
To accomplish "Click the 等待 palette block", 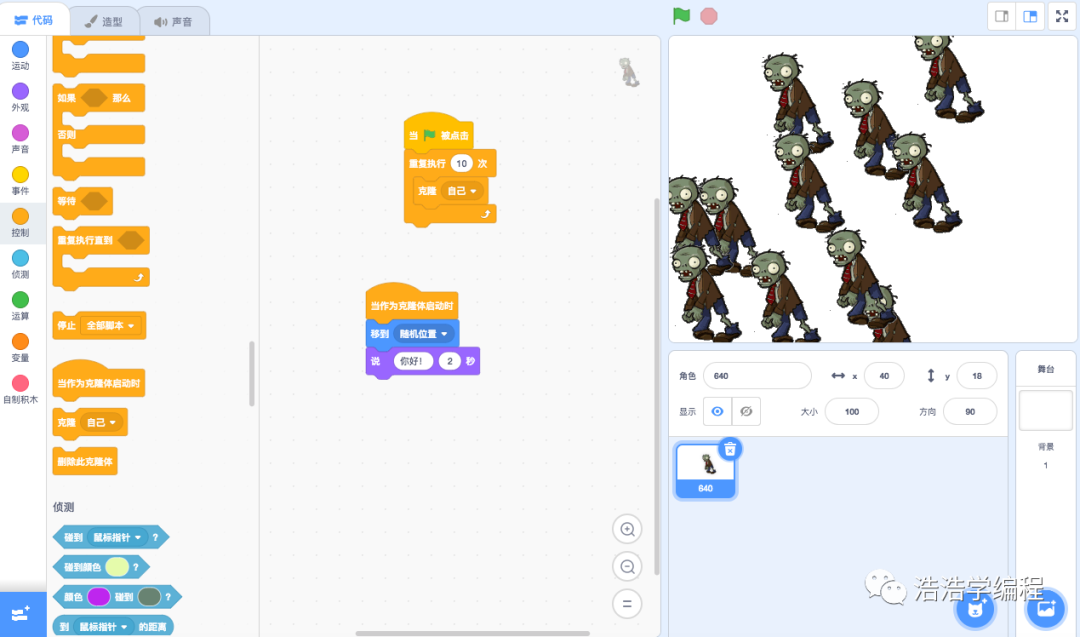I will (82, 201).
